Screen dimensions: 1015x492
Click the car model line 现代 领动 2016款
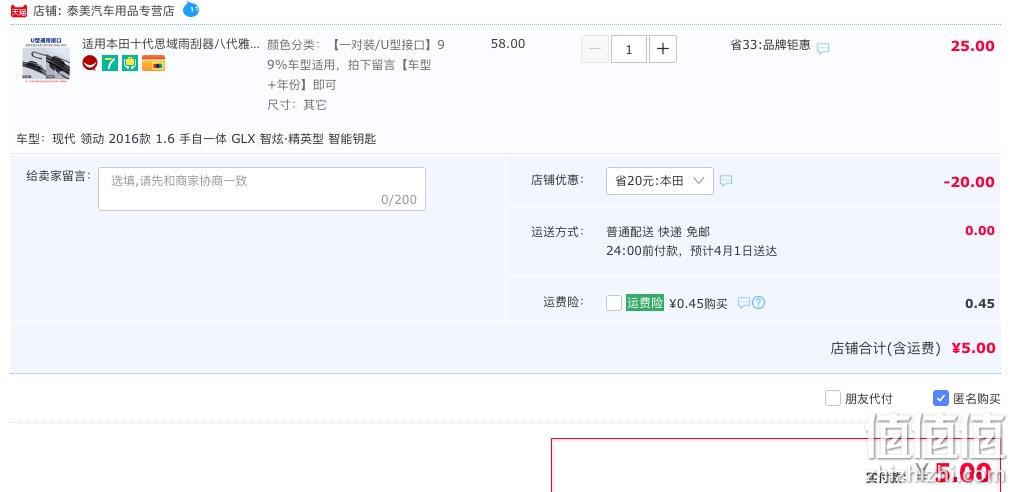coord(196,139)
